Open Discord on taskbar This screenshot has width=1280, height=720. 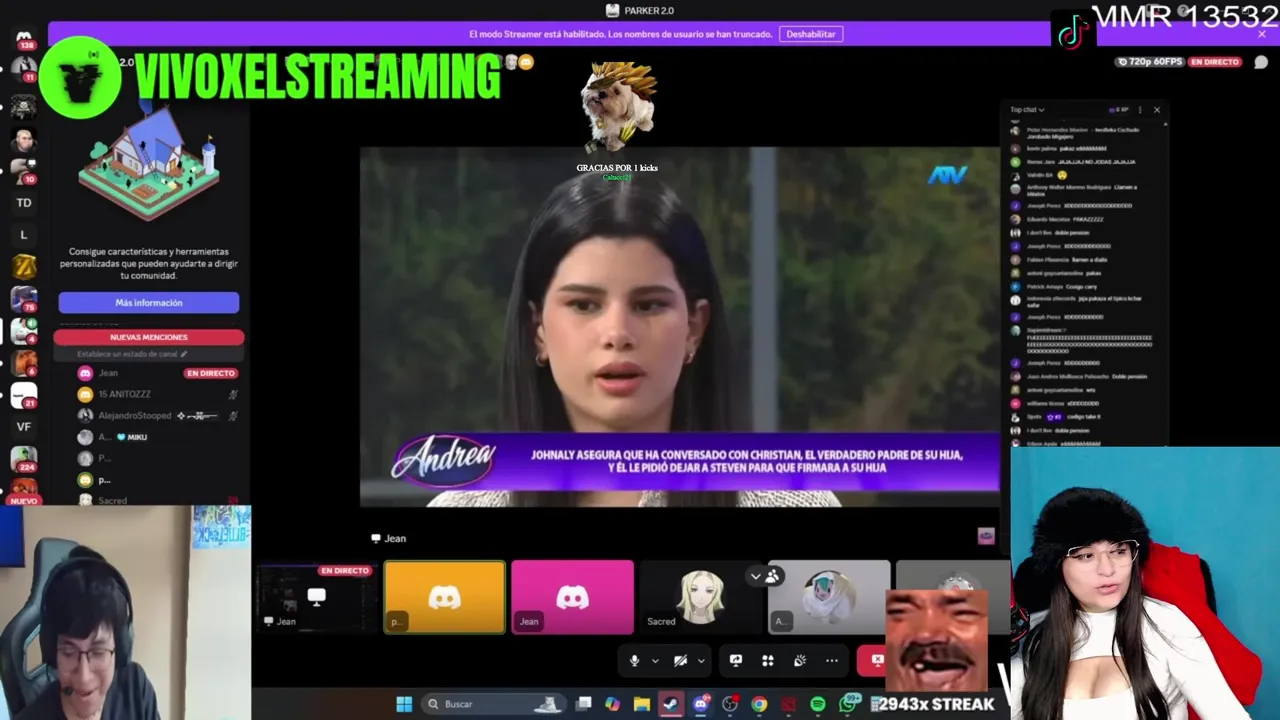click(x=700, y=704)
